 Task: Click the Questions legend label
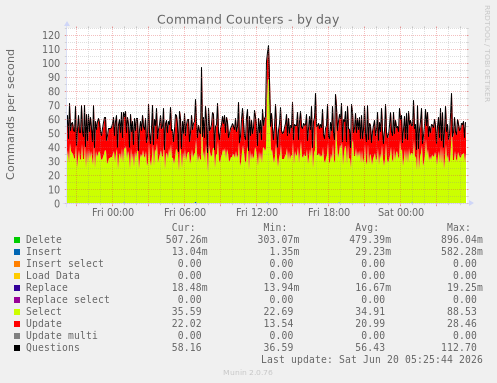point(53,347)
